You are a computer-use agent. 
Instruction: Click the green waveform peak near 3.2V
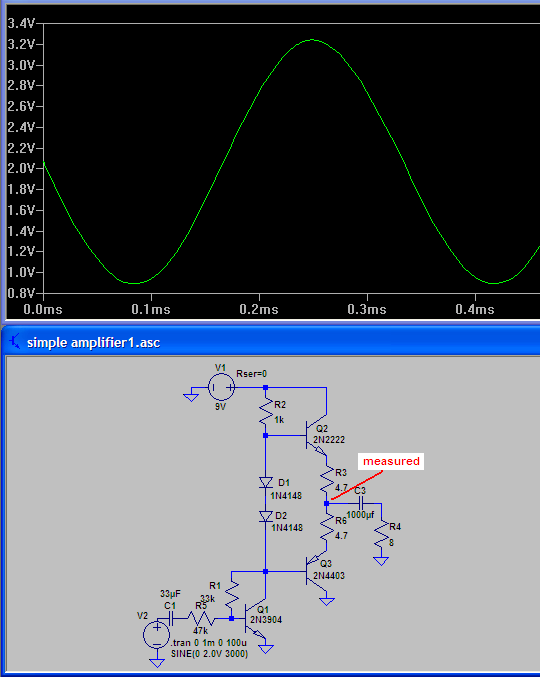coord(313,40)
